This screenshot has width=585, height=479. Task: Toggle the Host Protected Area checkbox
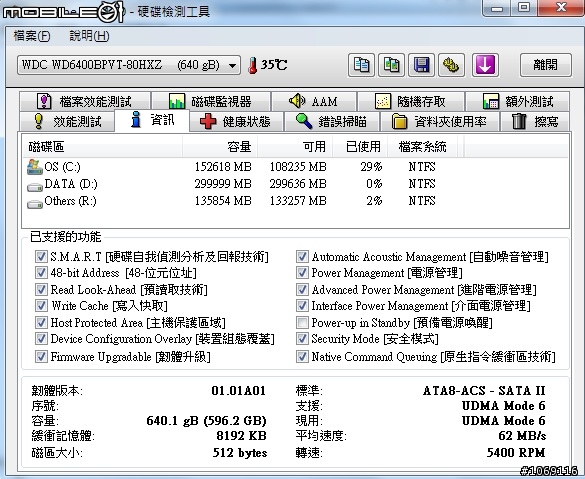(x=41, y=322)
